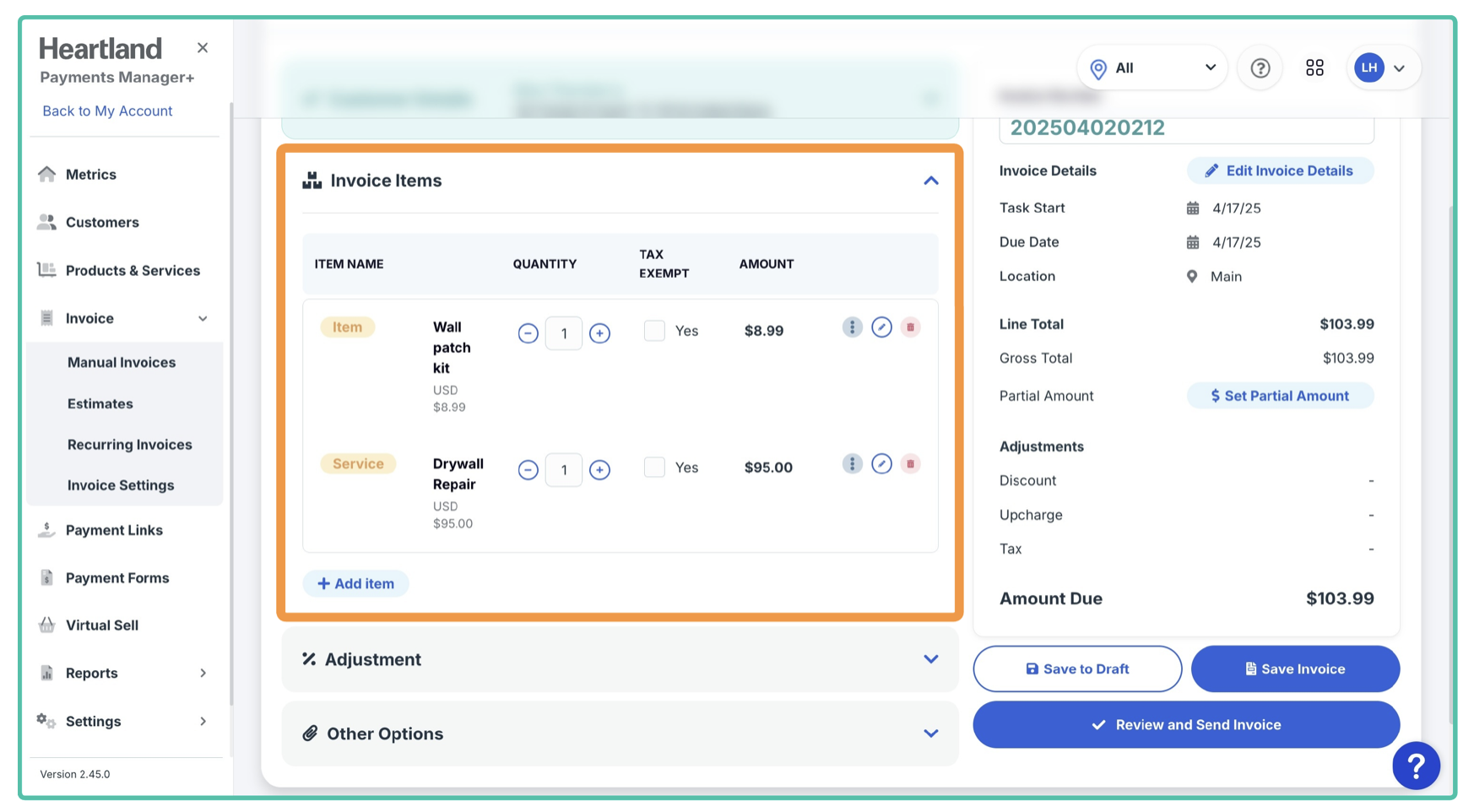Open more options for Wall patch kit
Screen dimensions: 1474x812
point(852,328)
